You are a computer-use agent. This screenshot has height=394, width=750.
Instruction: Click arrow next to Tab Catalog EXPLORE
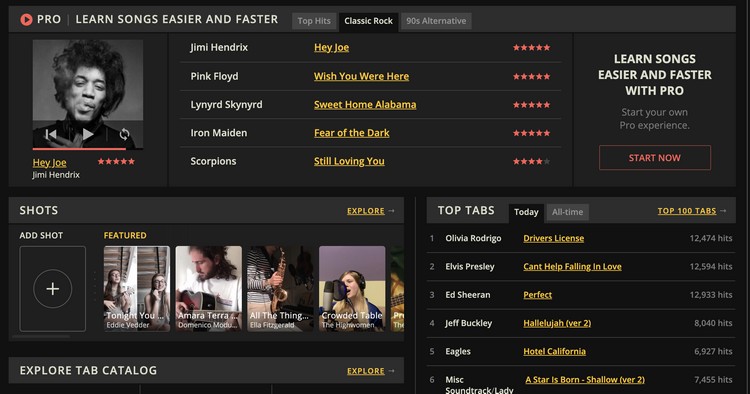tap(391, 371)
